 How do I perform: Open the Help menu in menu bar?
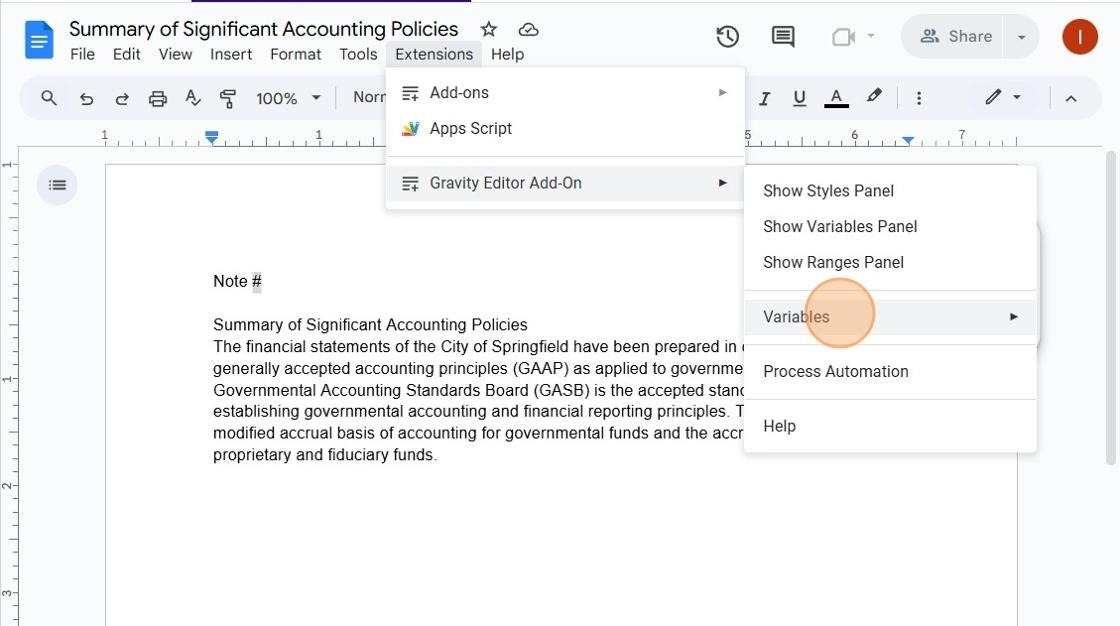(x=507, y=54)
